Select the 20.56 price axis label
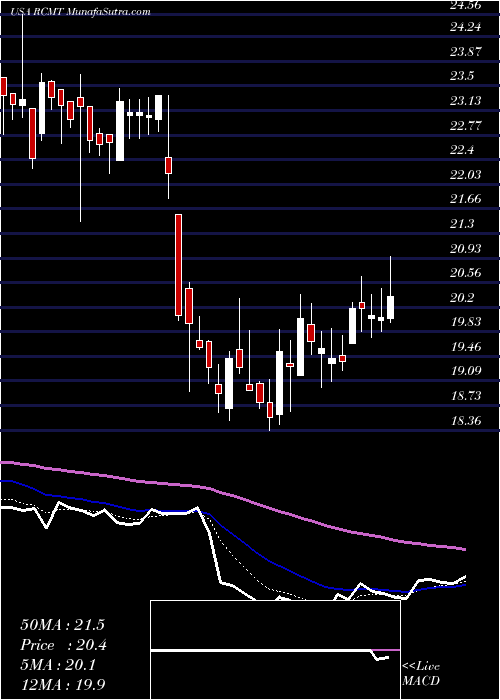 click(x=466, y=273)
